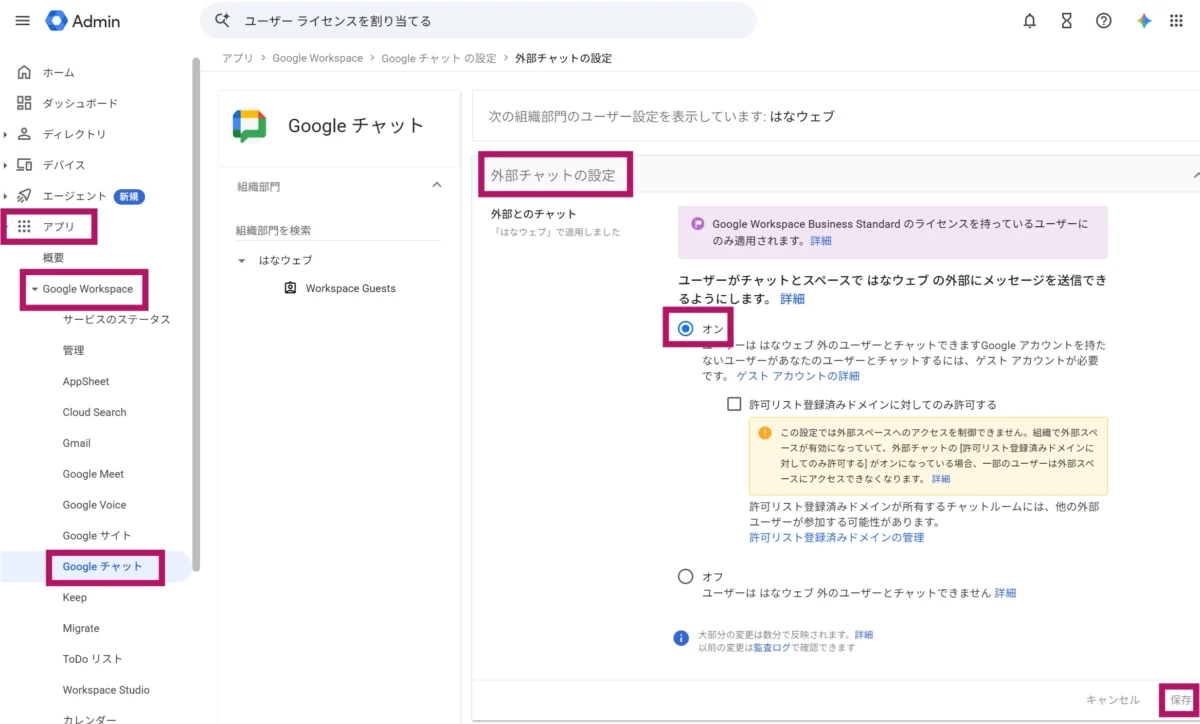The height and width of the screenshot is (724, 1200).
Task: Open Keep in the sidebar
Action: coord(74,598)
